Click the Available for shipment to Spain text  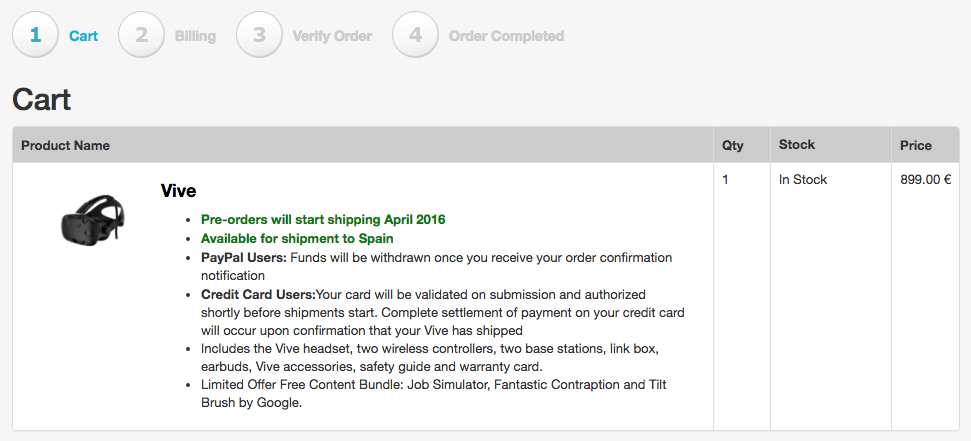pyautogui.click(x=297, y=238)
